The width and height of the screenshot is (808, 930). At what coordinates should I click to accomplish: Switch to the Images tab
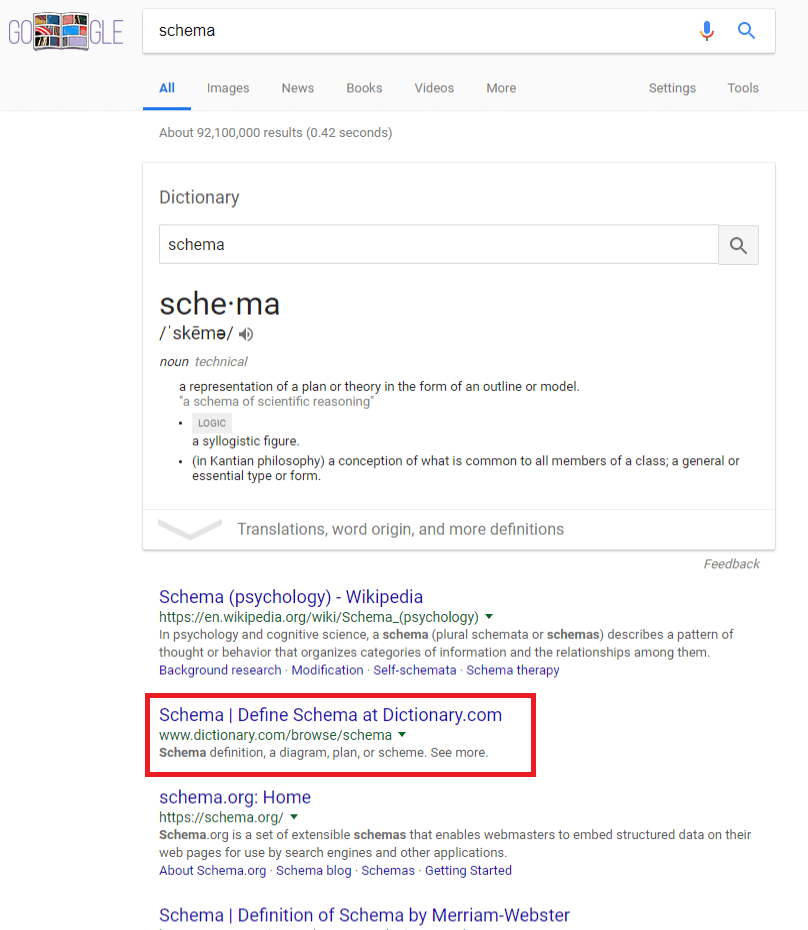[x=228, y=88]
